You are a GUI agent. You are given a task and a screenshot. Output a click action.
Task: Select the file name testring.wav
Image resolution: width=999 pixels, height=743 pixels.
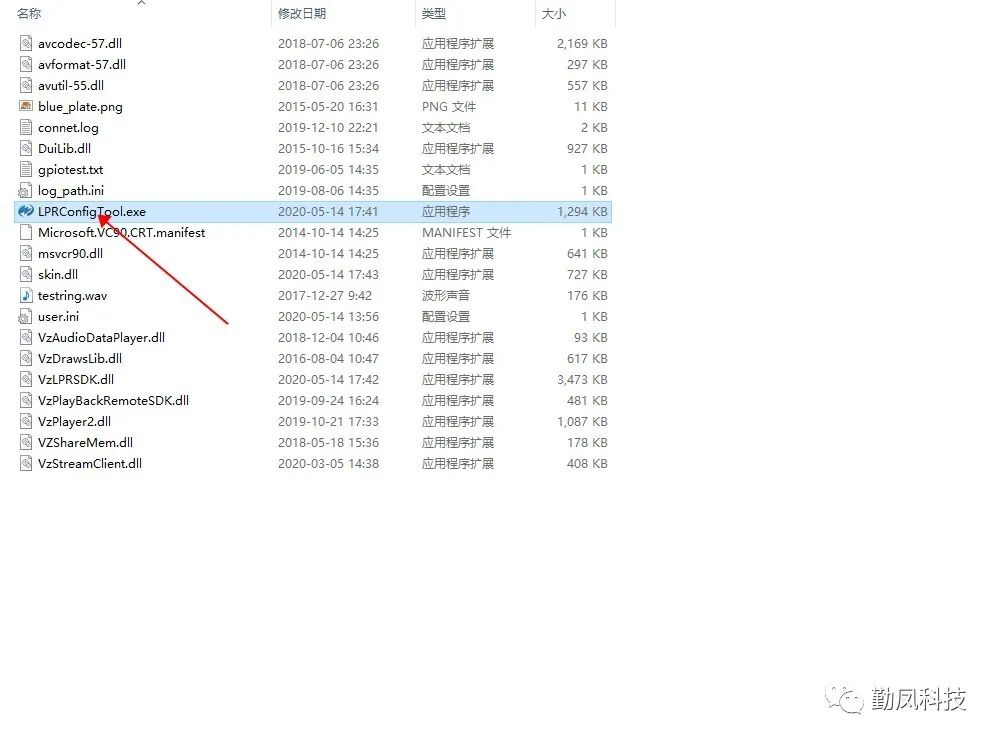(x=72, y=296)
